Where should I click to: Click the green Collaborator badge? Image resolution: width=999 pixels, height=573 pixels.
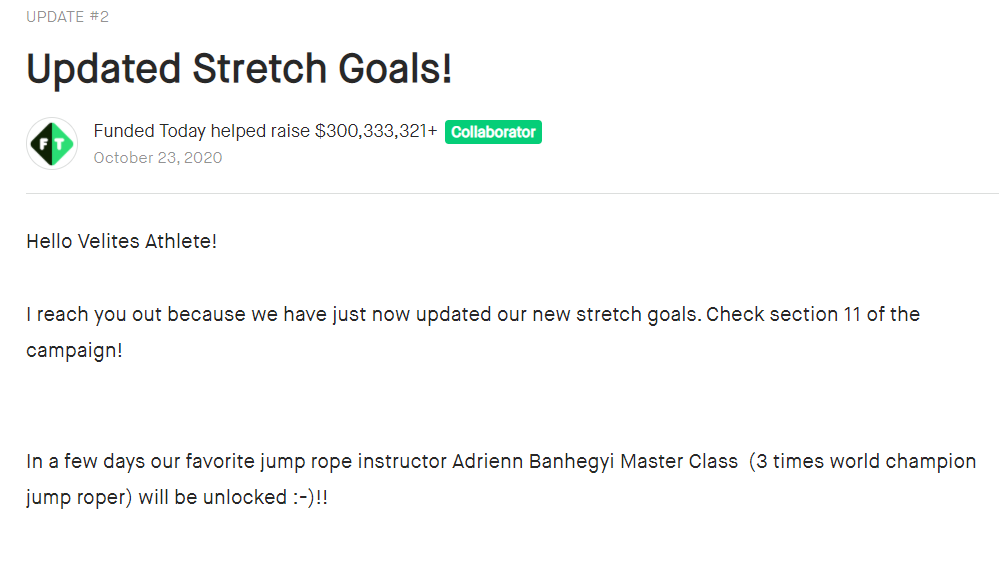493,132
